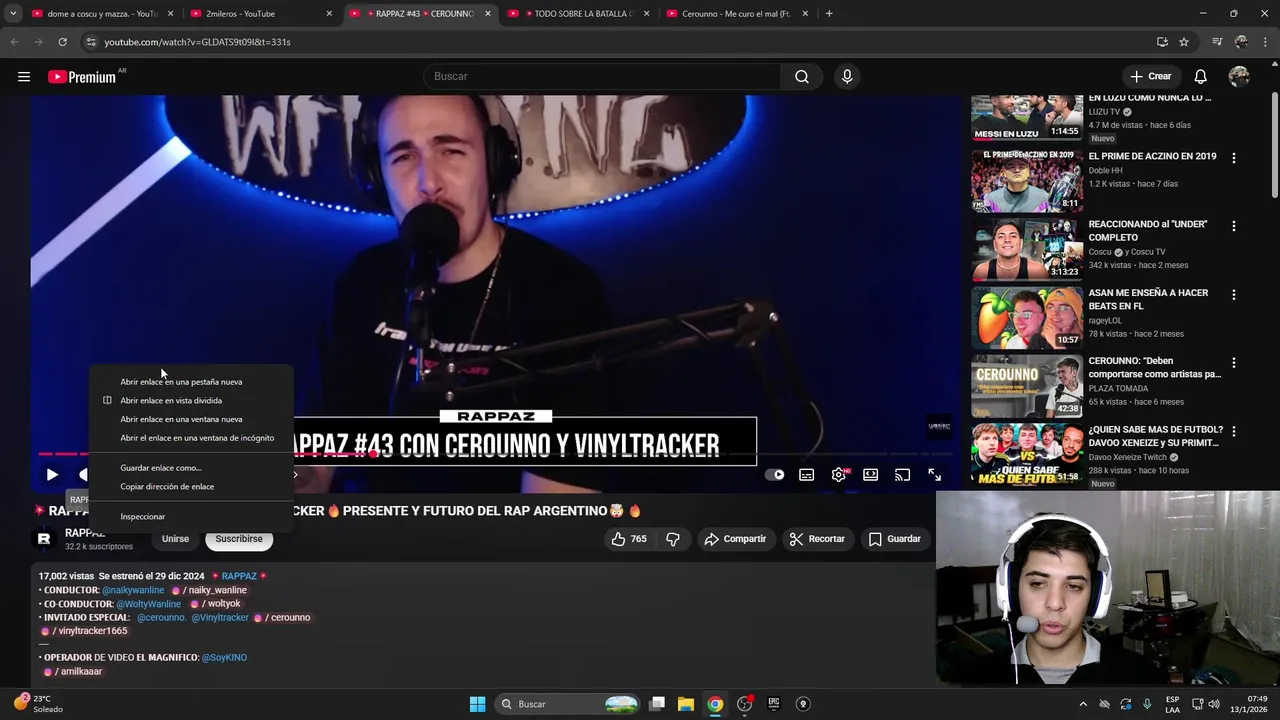Open File Explorer from taskbar
The image size is (1280, 720).
[686, 704]
